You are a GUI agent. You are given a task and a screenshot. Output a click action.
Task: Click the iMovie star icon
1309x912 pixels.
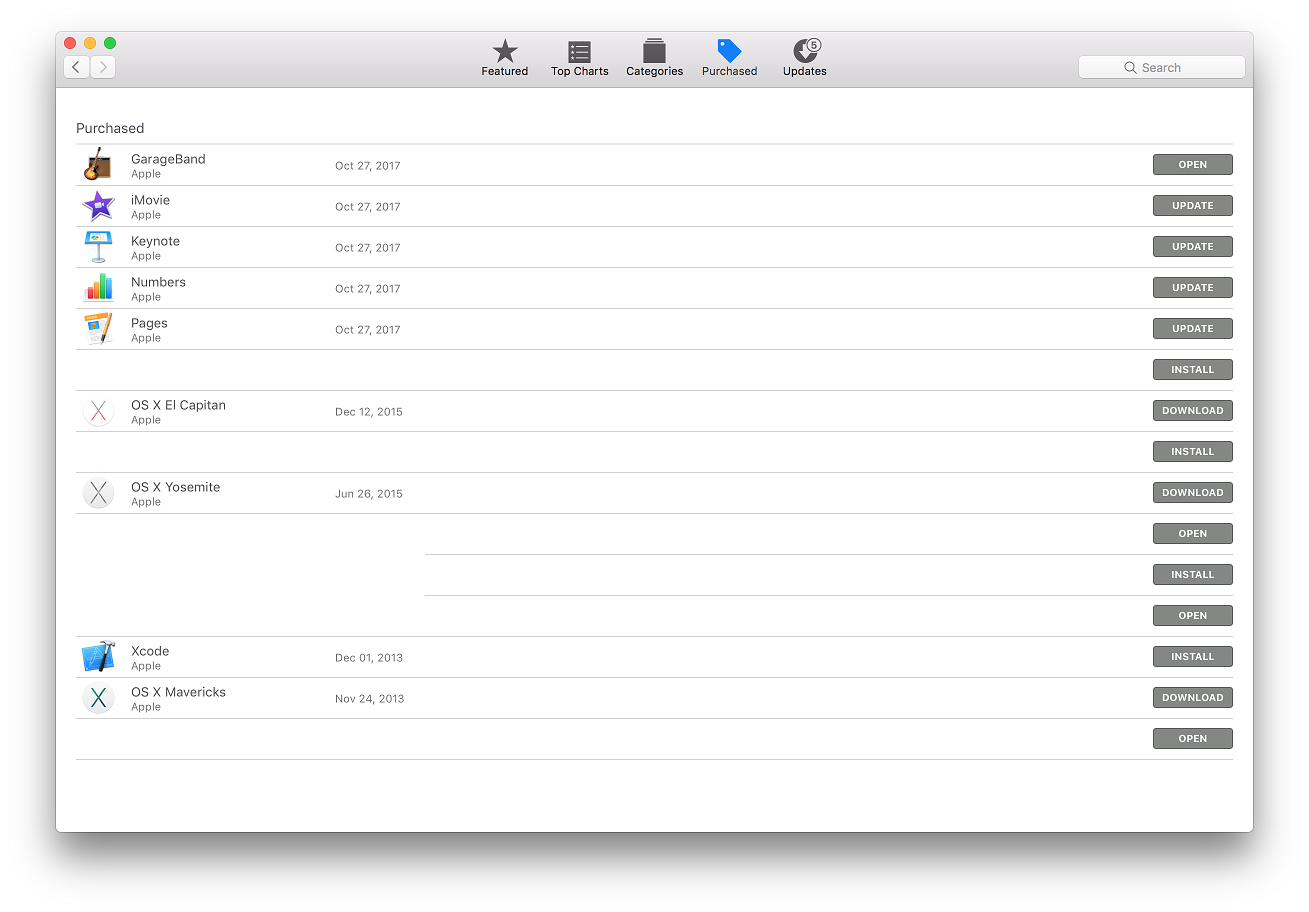point(98,206)
